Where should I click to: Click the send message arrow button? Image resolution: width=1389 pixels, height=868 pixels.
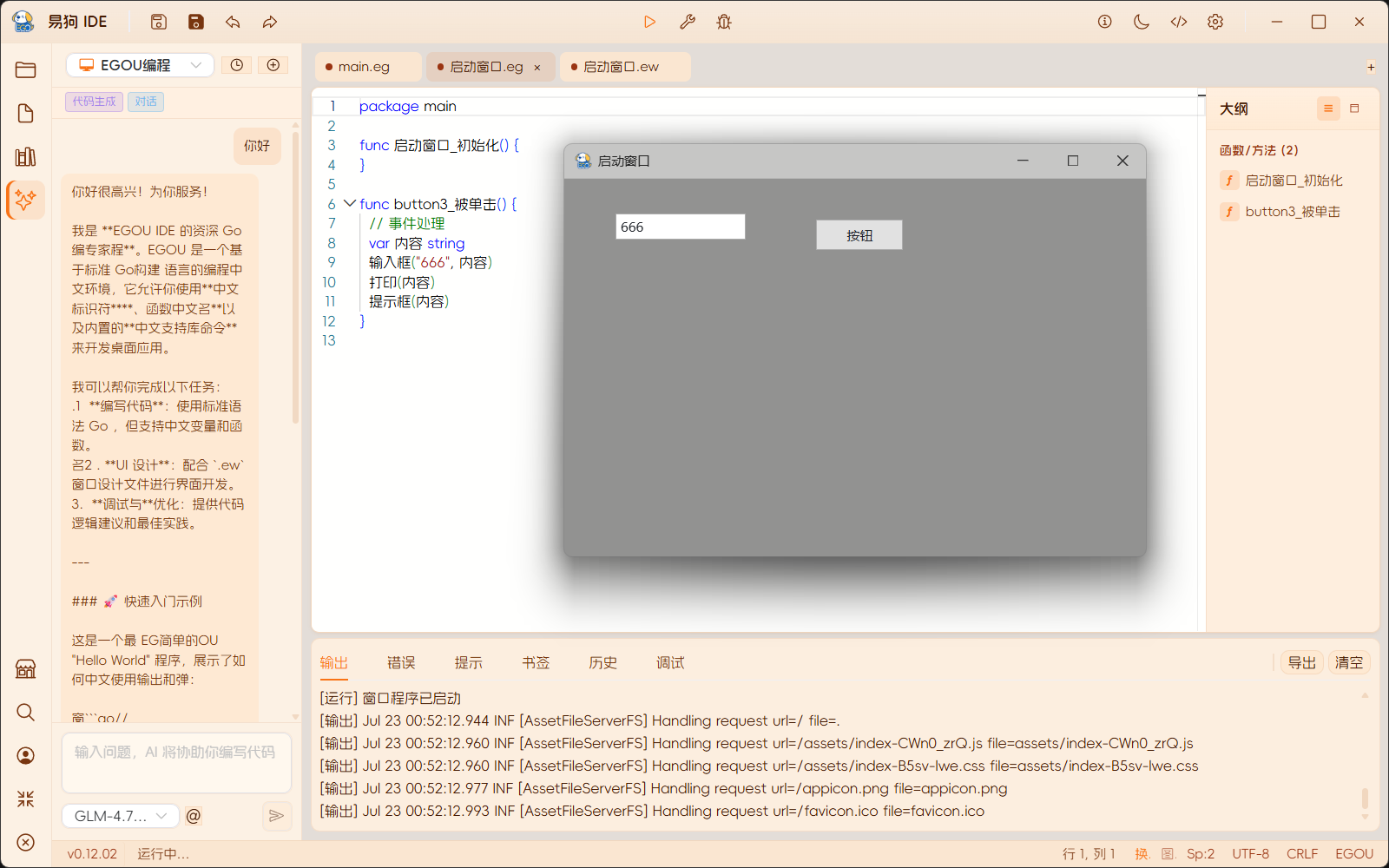click(x=276, y=816)
